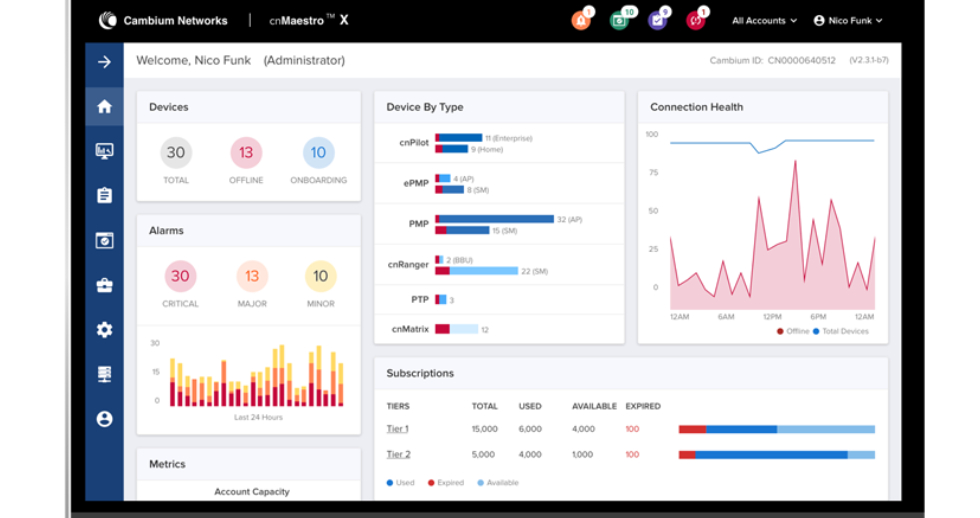980x518 pixels.
Task: Click the cnMatrix device bar
Action: point(457,329)
